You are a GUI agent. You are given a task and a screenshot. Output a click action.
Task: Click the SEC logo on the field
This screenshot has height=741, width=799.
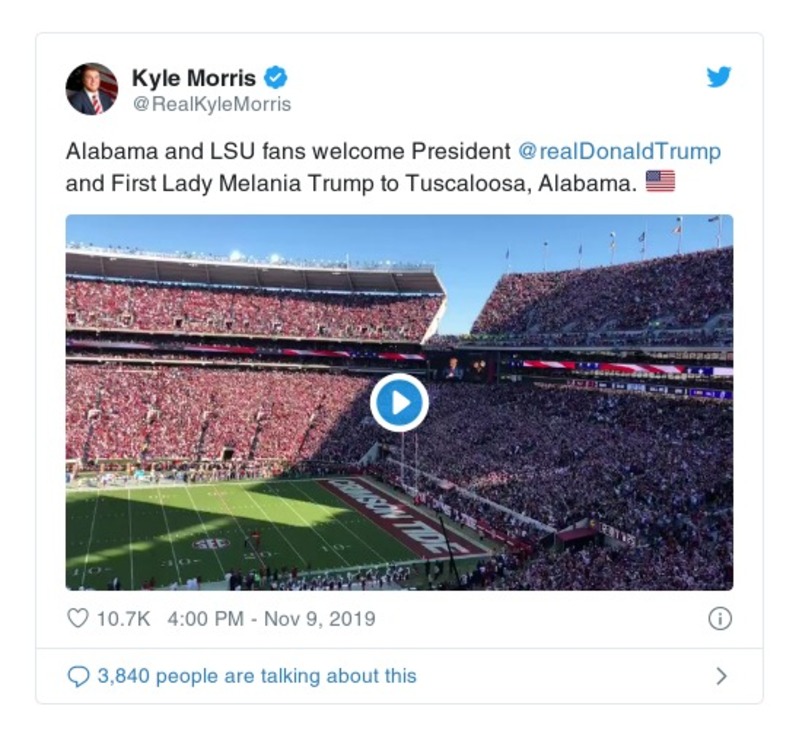pyautogui.click(x=210, y=543)
